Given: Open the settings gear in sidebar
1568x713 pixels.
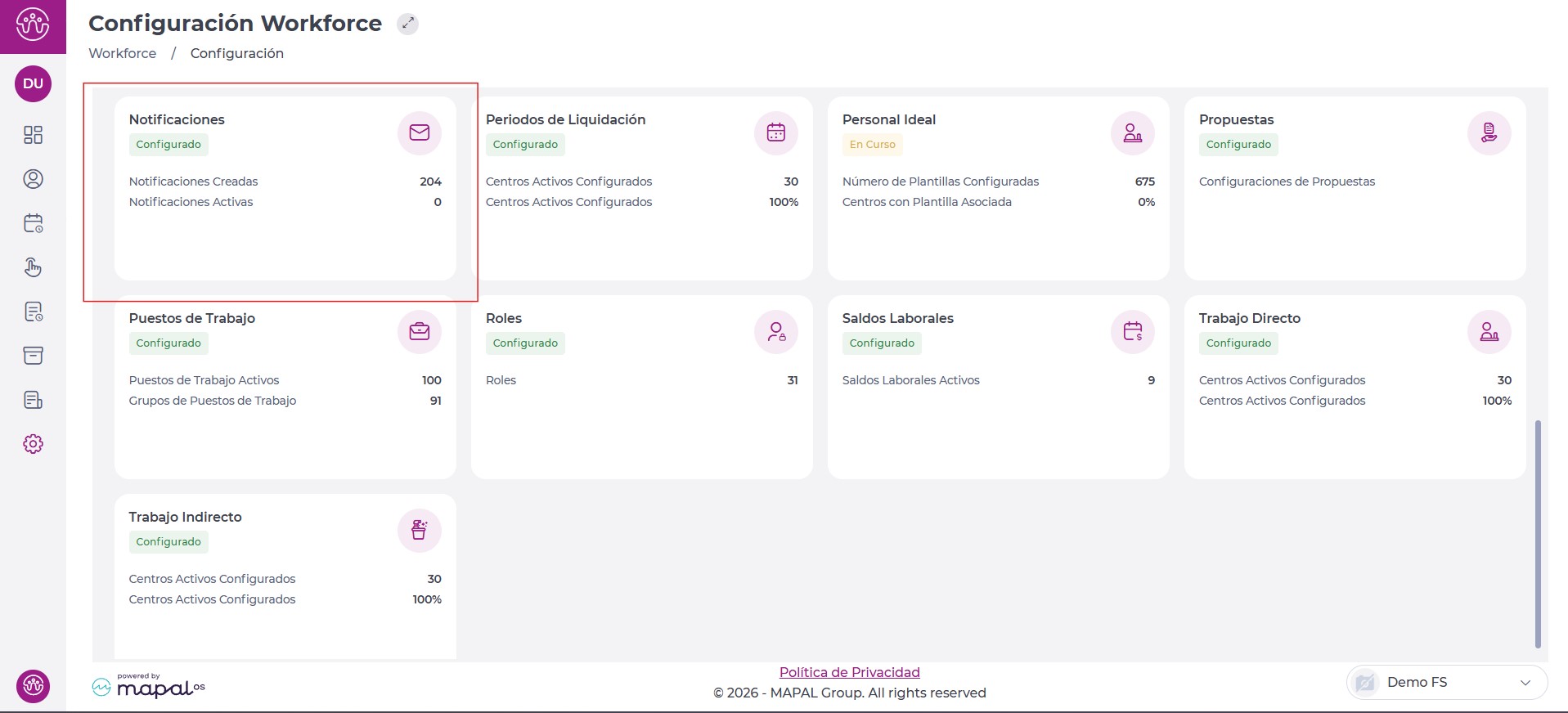Looking at the screenshot, I should pos(33,444).
